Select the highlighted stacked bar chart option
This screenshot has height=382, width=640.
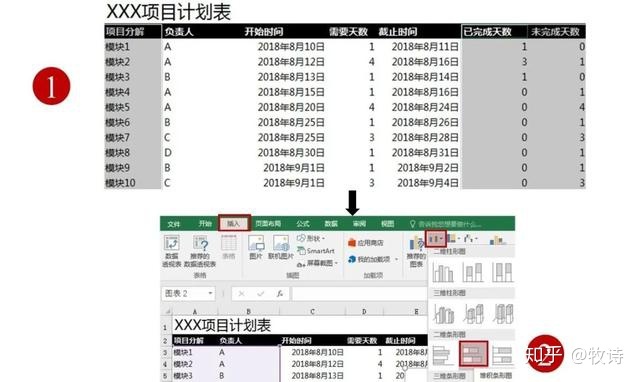[x=473, y=354]
